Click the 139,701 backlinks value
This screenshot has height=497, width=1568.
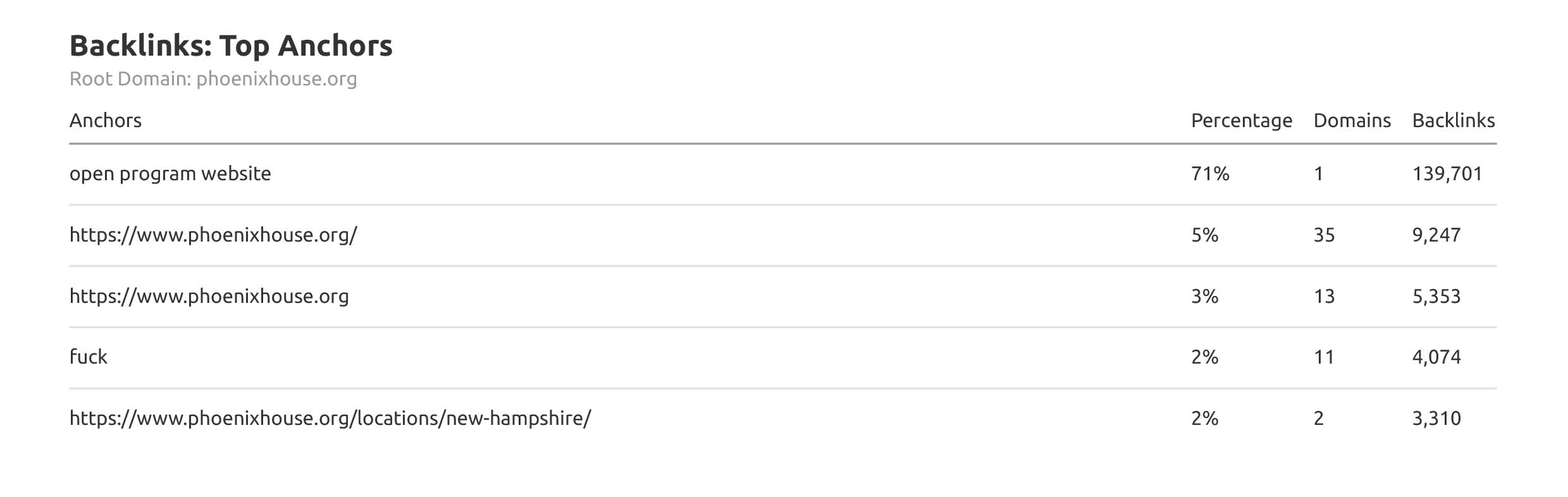click(1447, 174)
